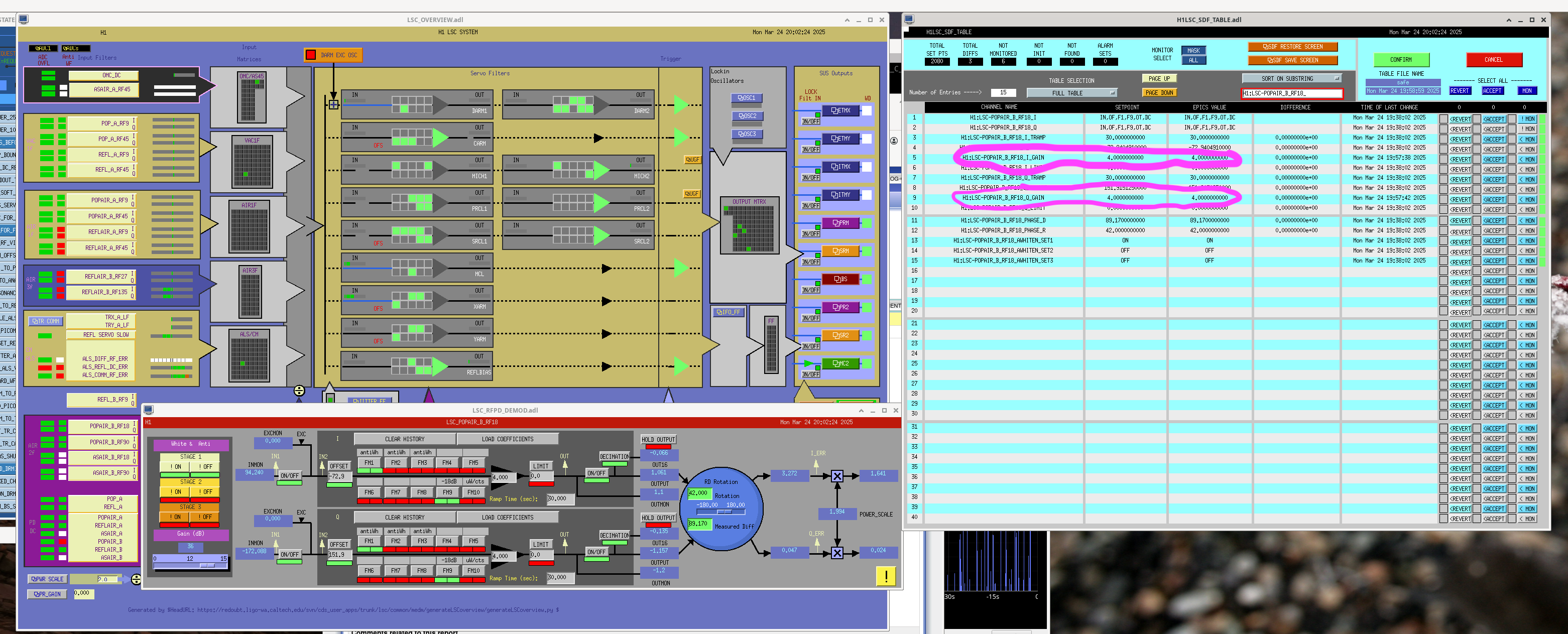Check the revert checkbox for row 5
Screen dimensions: 1568x634
pyautogui.click(x=1443, y=160)
